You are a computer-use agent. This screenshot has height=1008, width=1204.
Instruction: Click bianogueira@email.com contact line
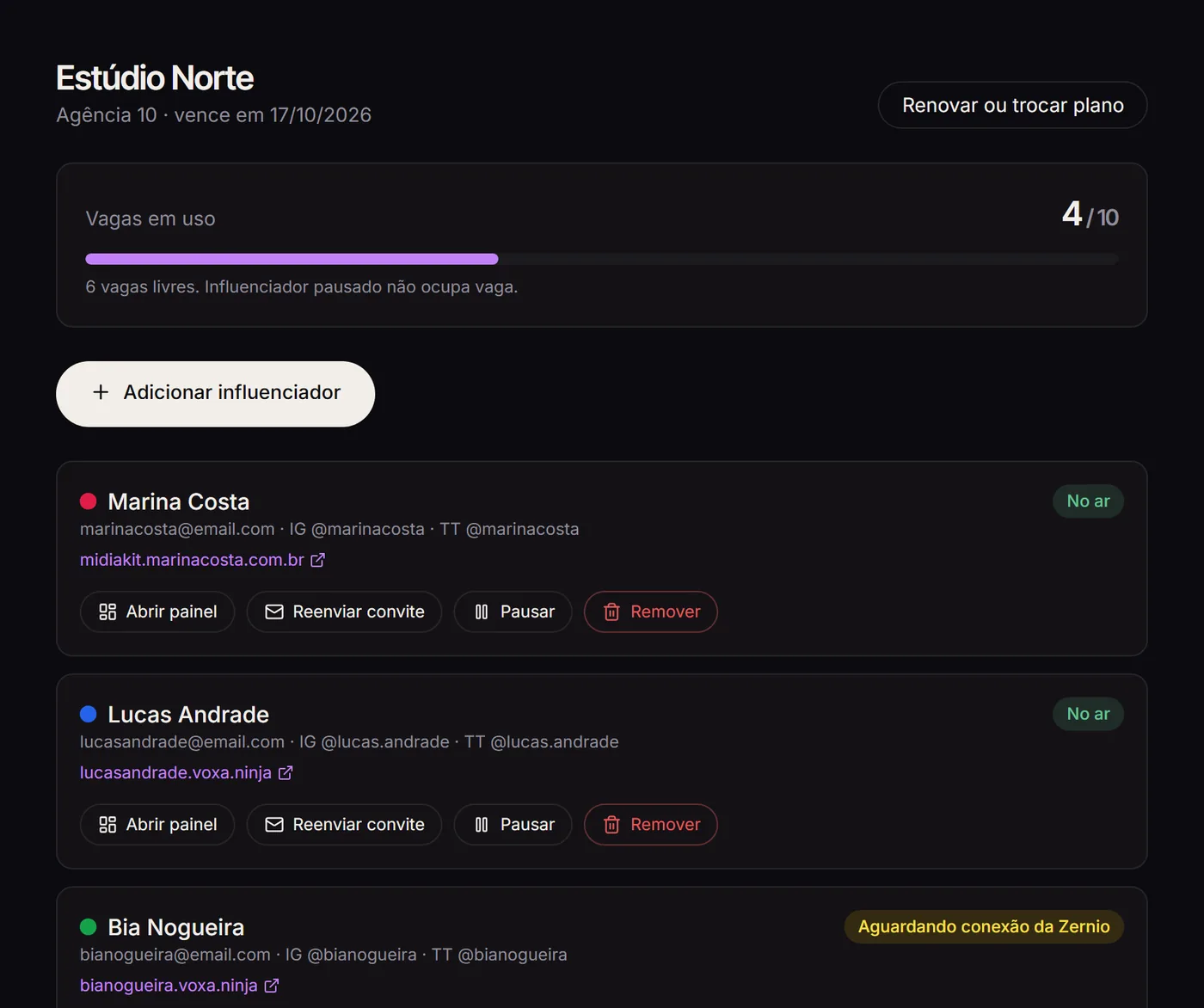point(323,955)
